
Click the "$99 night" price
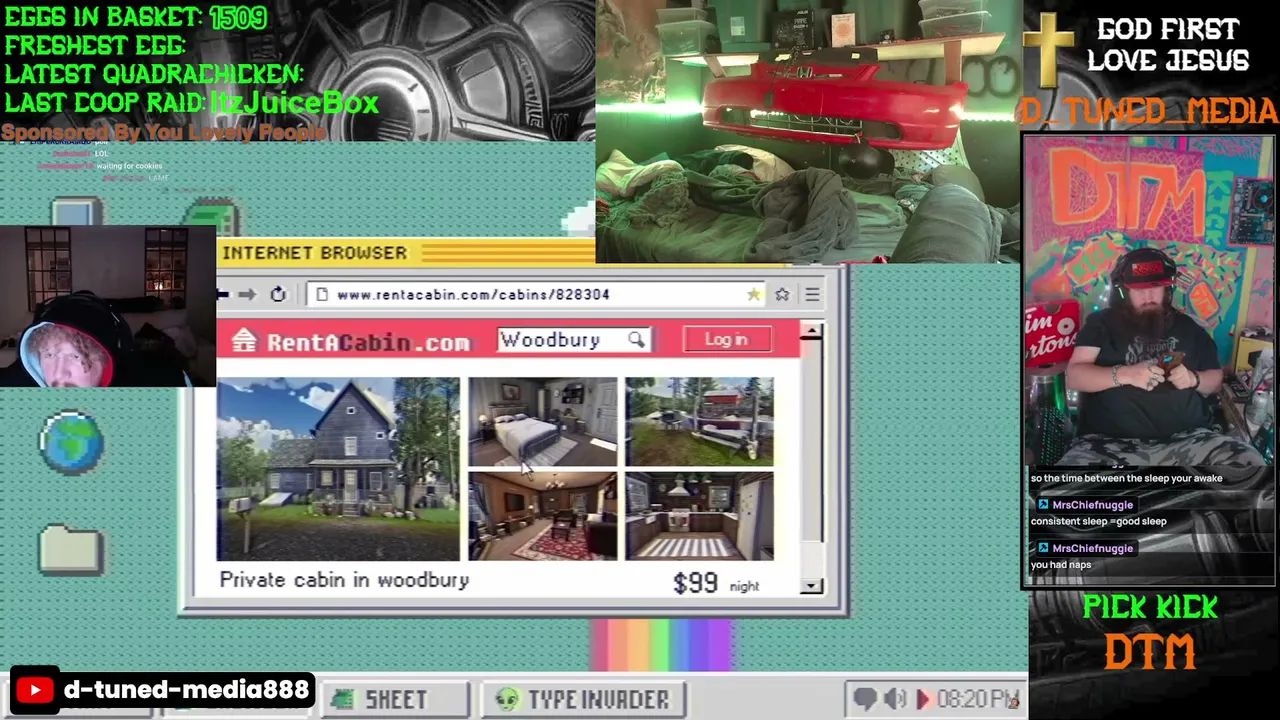716,583
